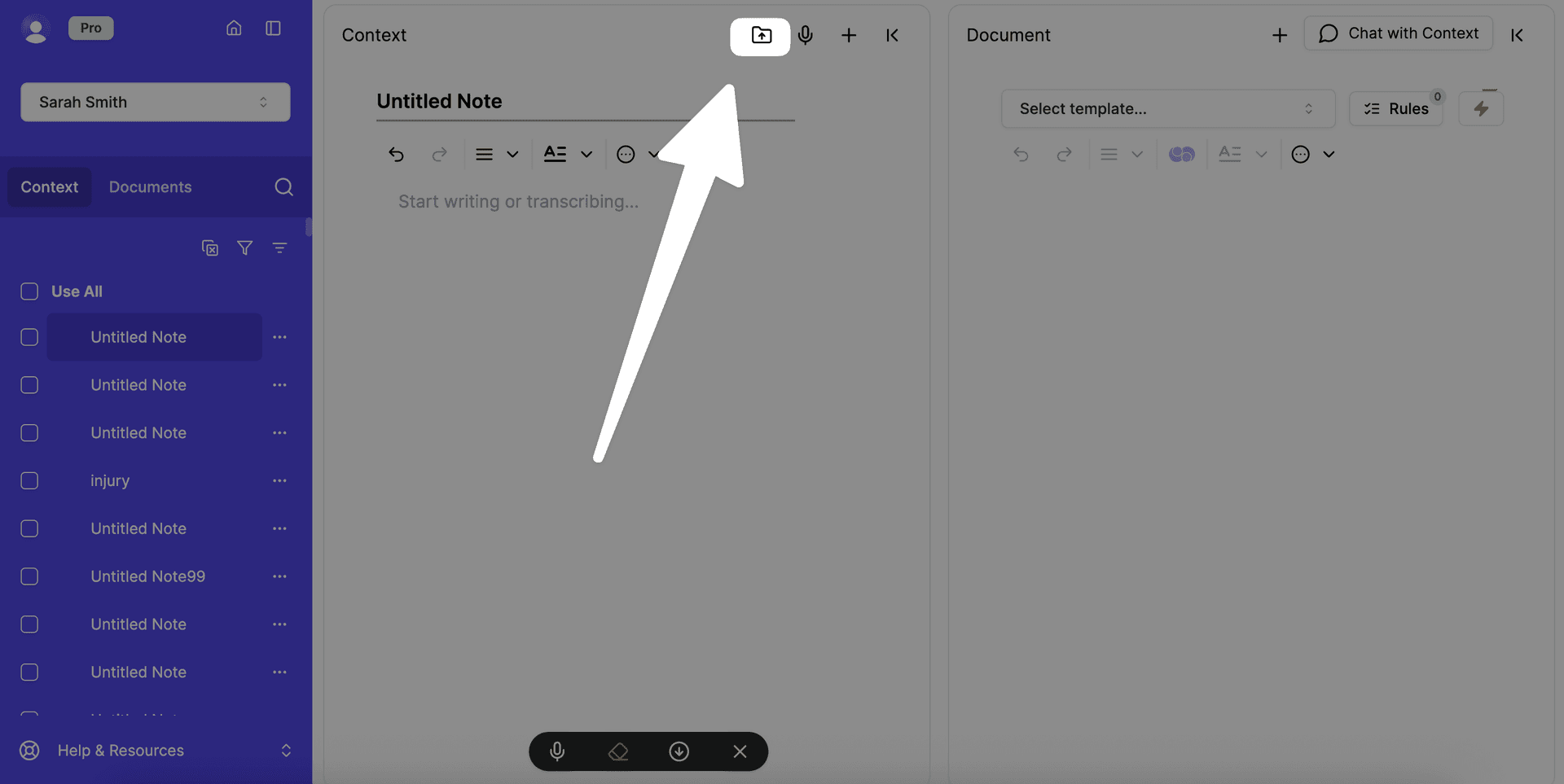The image size is (1564, 784).
Task: Click the home icon at the top left
Action: pos(234,27)
